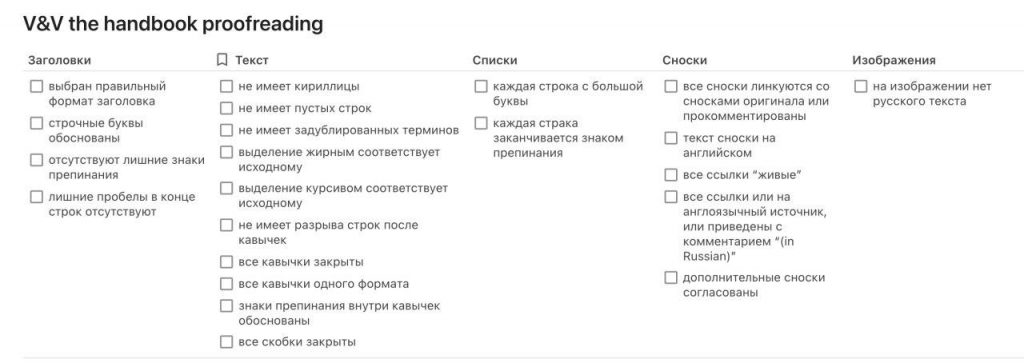Check 'все кавычки закрыты' checkbox
Viewport: 1024px width, 363px height.
click(226, 262)
